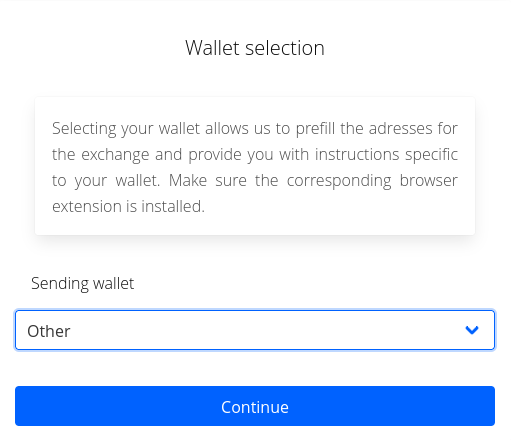Click the word 'Continue' on the blue button

coord(255,407)
